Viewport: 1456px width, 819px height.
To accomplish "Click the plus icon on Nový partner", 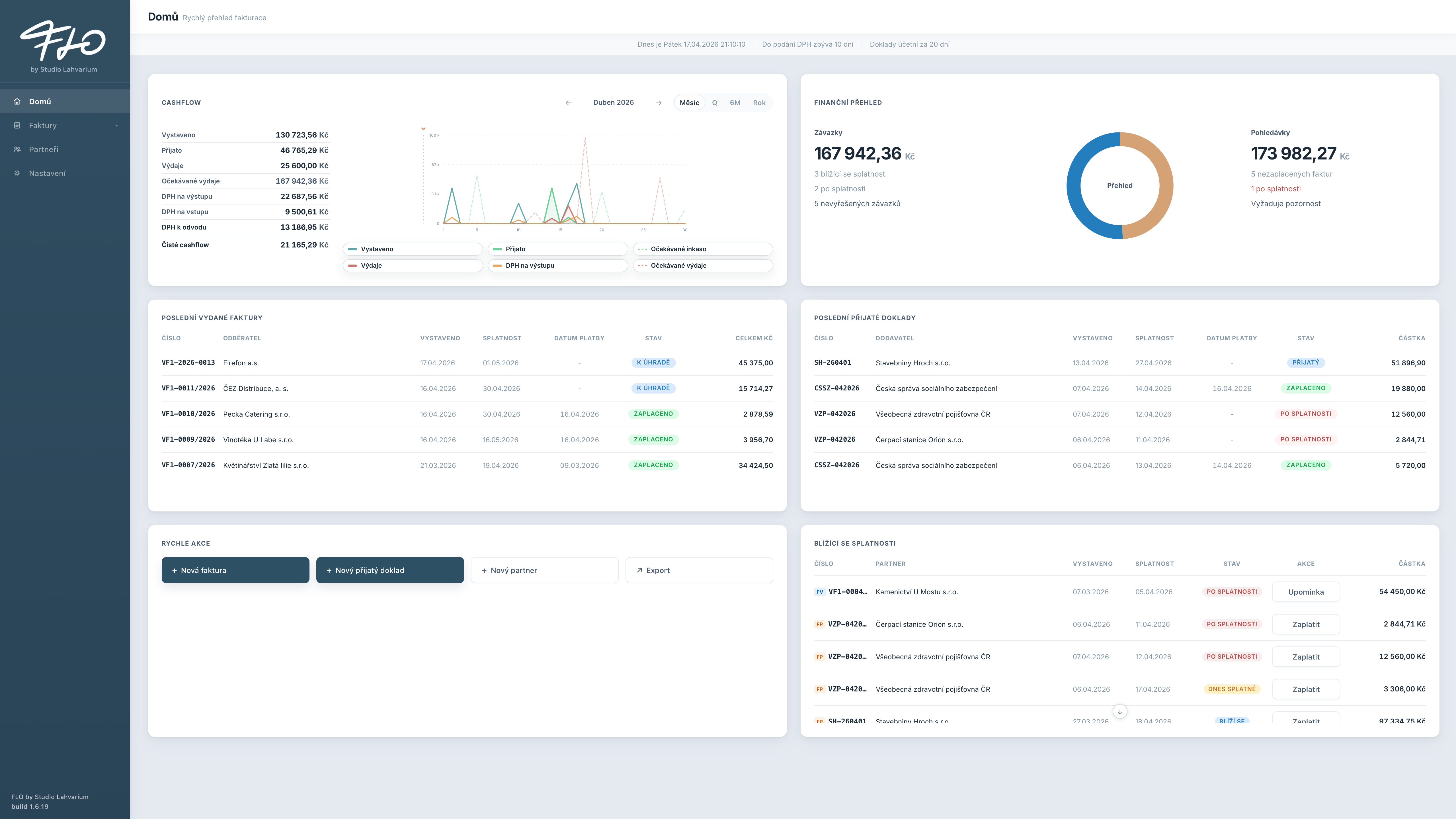I will [x=484, y=571].
